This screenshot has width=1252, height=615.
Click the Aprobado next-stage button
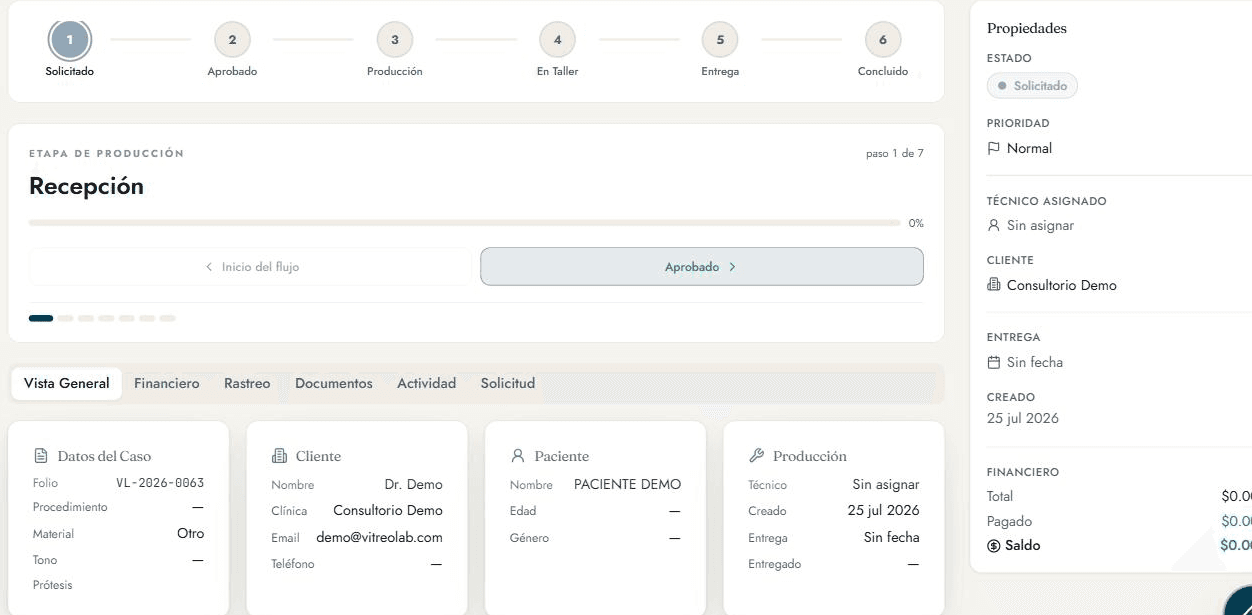pyautogui.click(x=701, y=267)
